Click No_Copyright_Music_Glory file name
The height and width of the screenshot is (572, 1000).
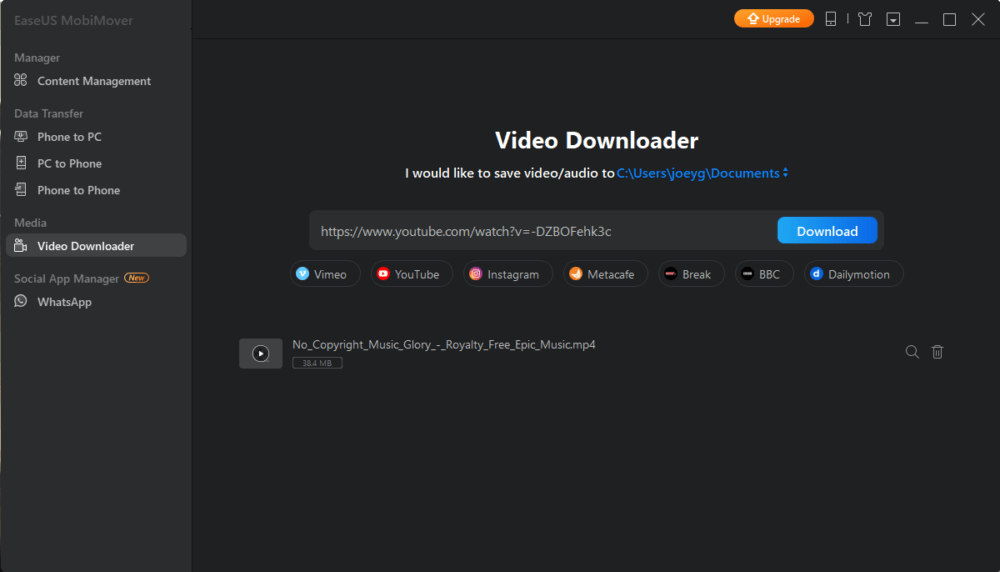coord(444,344)
